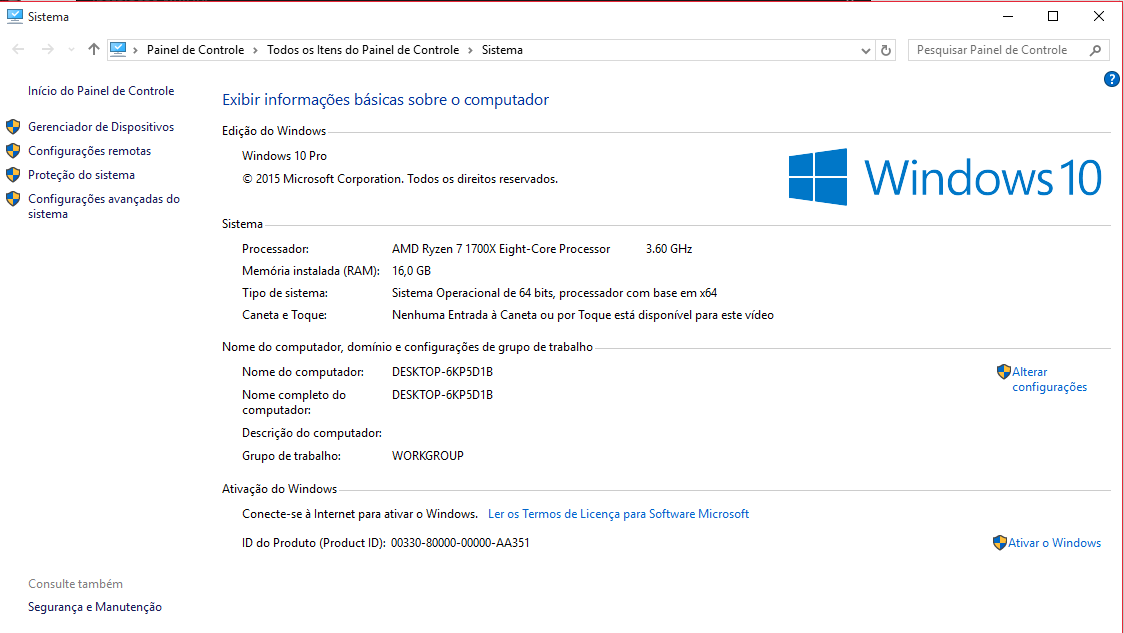This screenshot has height=633, width=1124.
Task: Go up one level with Up arrow
Action: tap(94, 49)
